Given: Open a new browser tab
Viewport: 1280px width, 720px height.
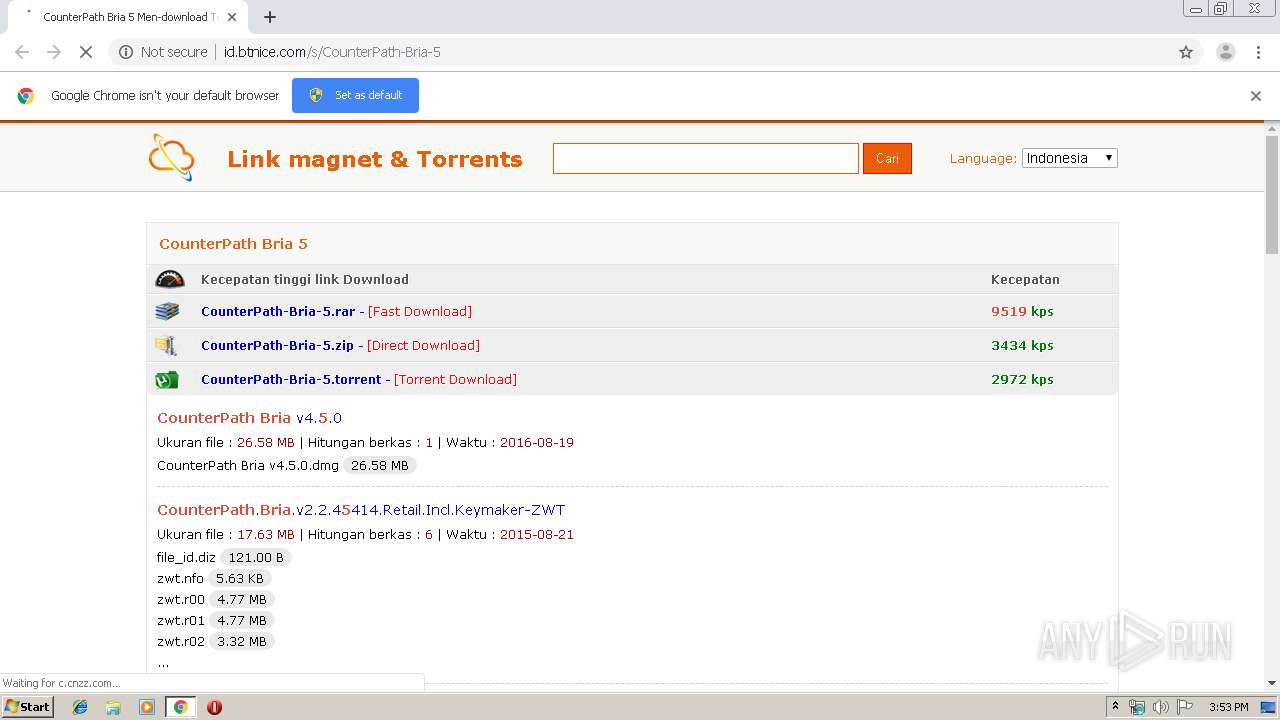Looking at the screenshot, I should [270, 17].
